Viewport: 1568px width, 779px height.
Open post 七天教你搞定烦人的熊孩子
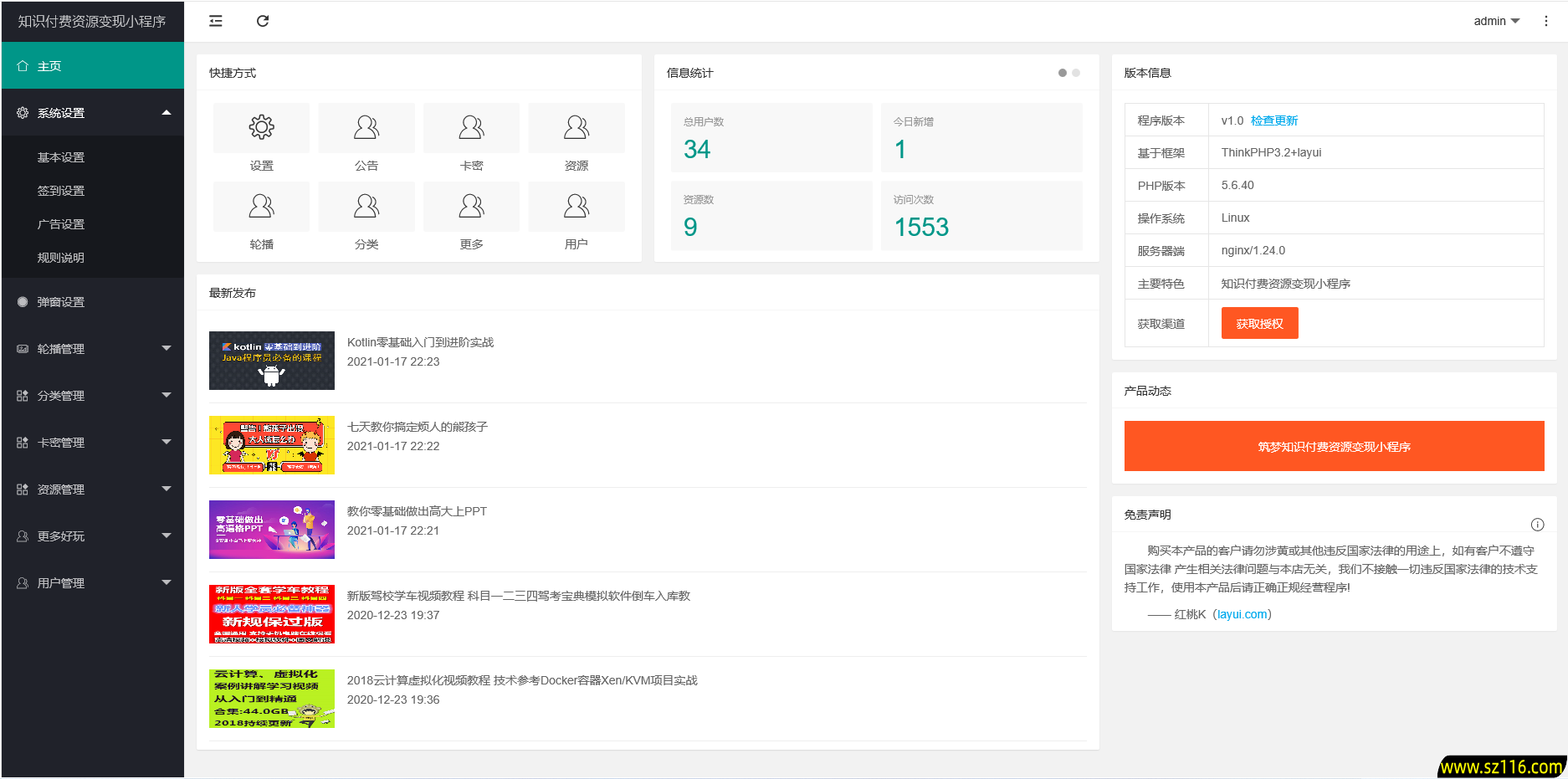coord(418,427)
